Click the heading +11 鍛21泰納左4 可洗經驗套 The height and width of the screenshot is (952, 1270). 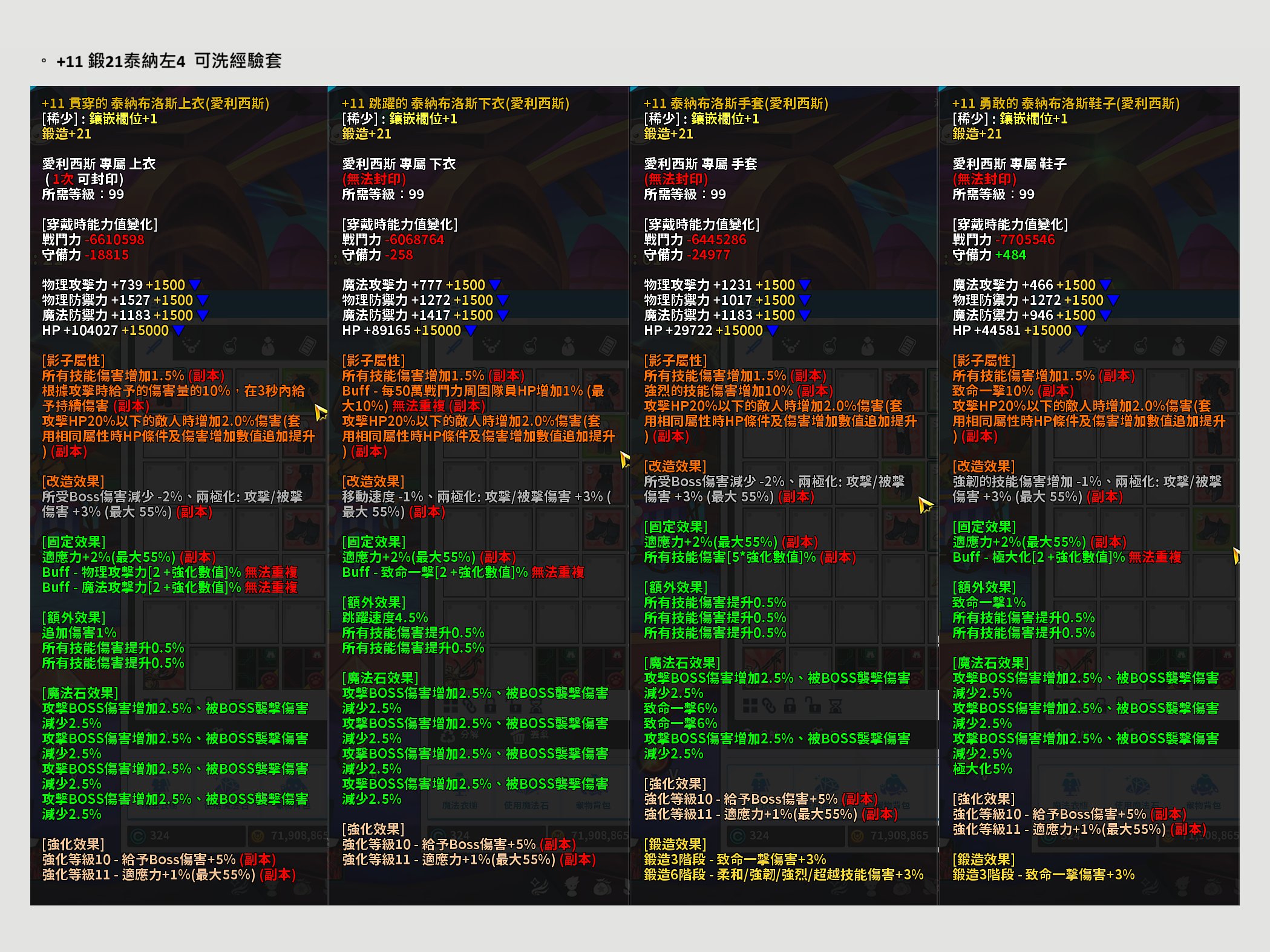point(169,61)
